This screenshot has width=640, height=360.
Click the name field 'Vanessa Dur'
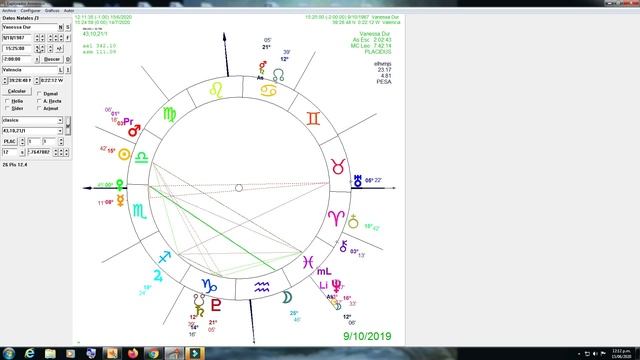[x=30, y=27]
